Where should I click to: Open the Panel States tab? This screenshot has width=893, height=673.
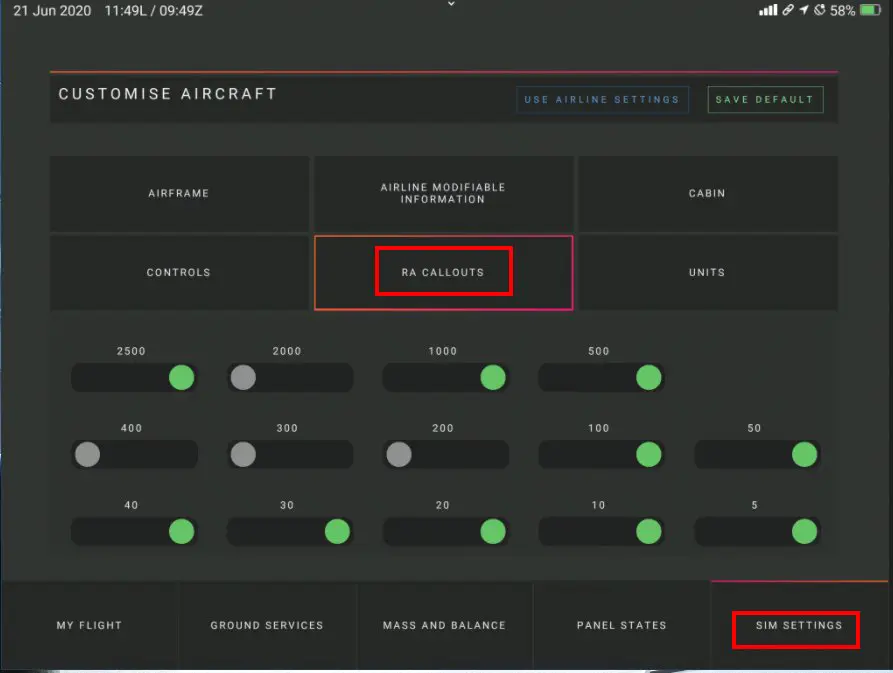point(621,625)
